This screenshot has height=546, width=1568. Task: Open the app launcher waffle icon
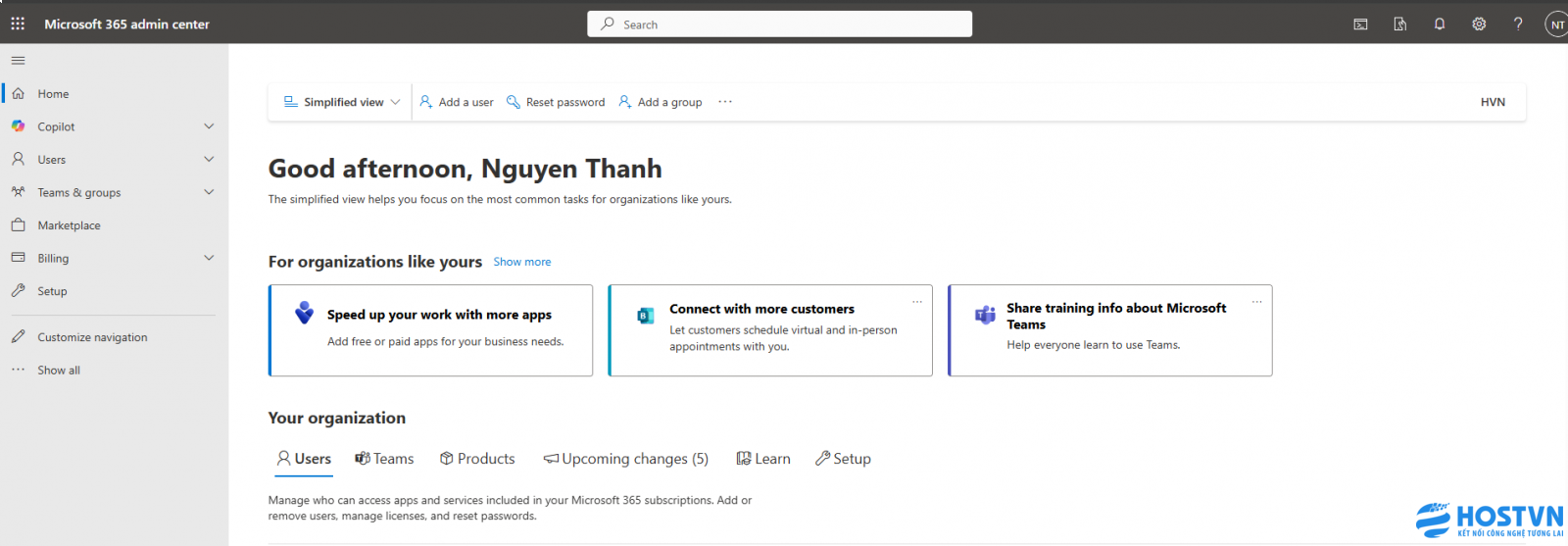pos(18,24)
